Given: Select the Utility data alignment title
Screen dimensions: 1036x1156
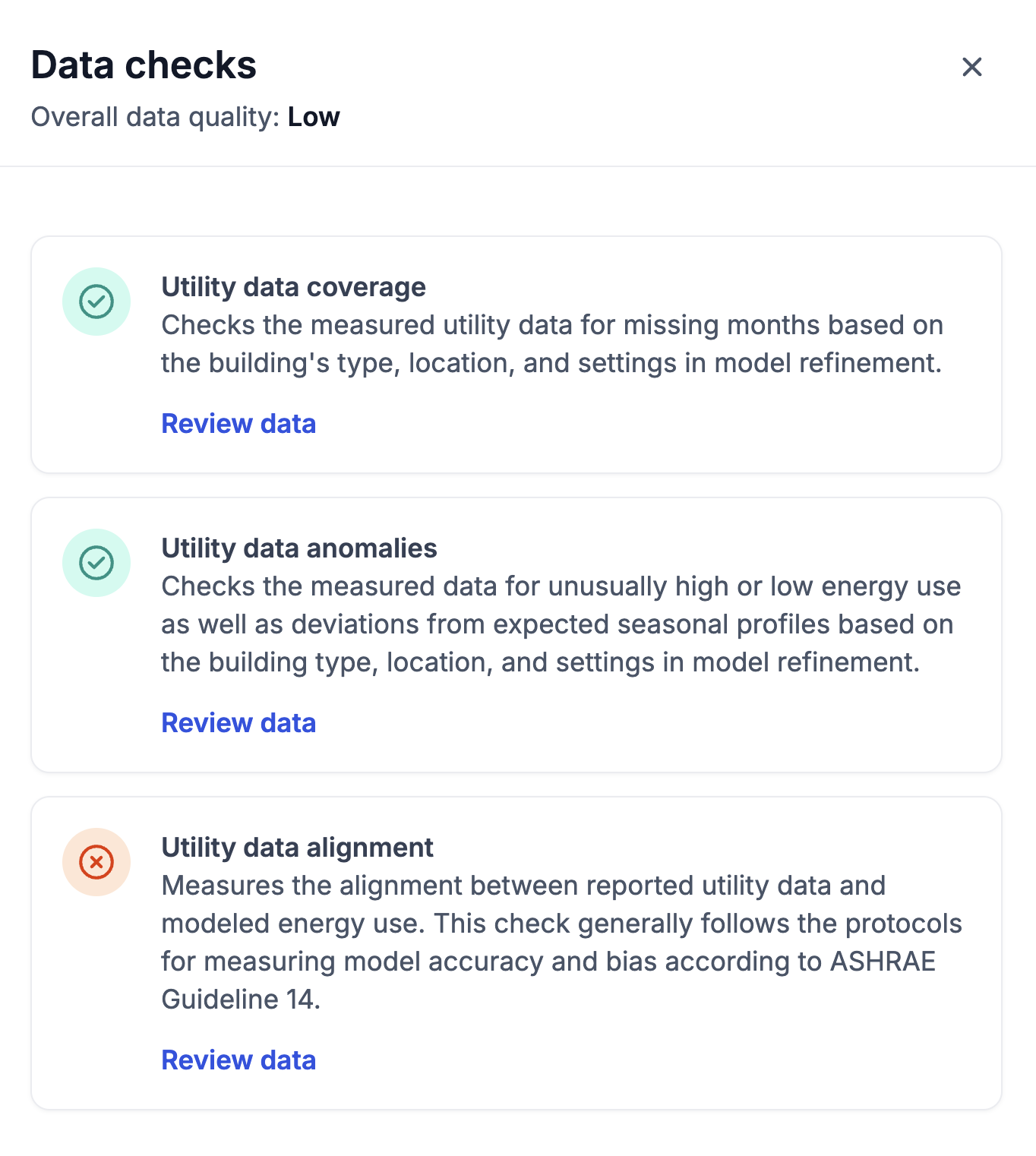Looking at the screenshot, I should point(297,848).
